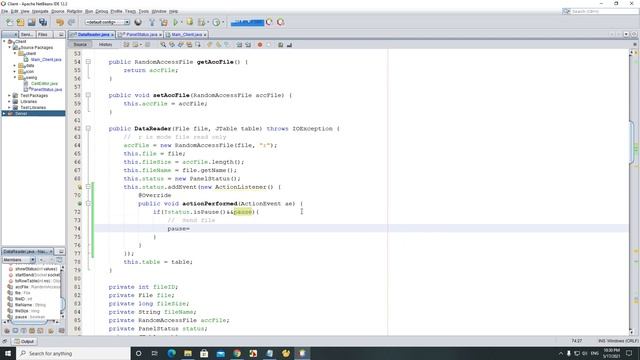Screen dimensions: 640x360
Task: Open the Run Project dropdown arrow
Action: click(182, 22)
